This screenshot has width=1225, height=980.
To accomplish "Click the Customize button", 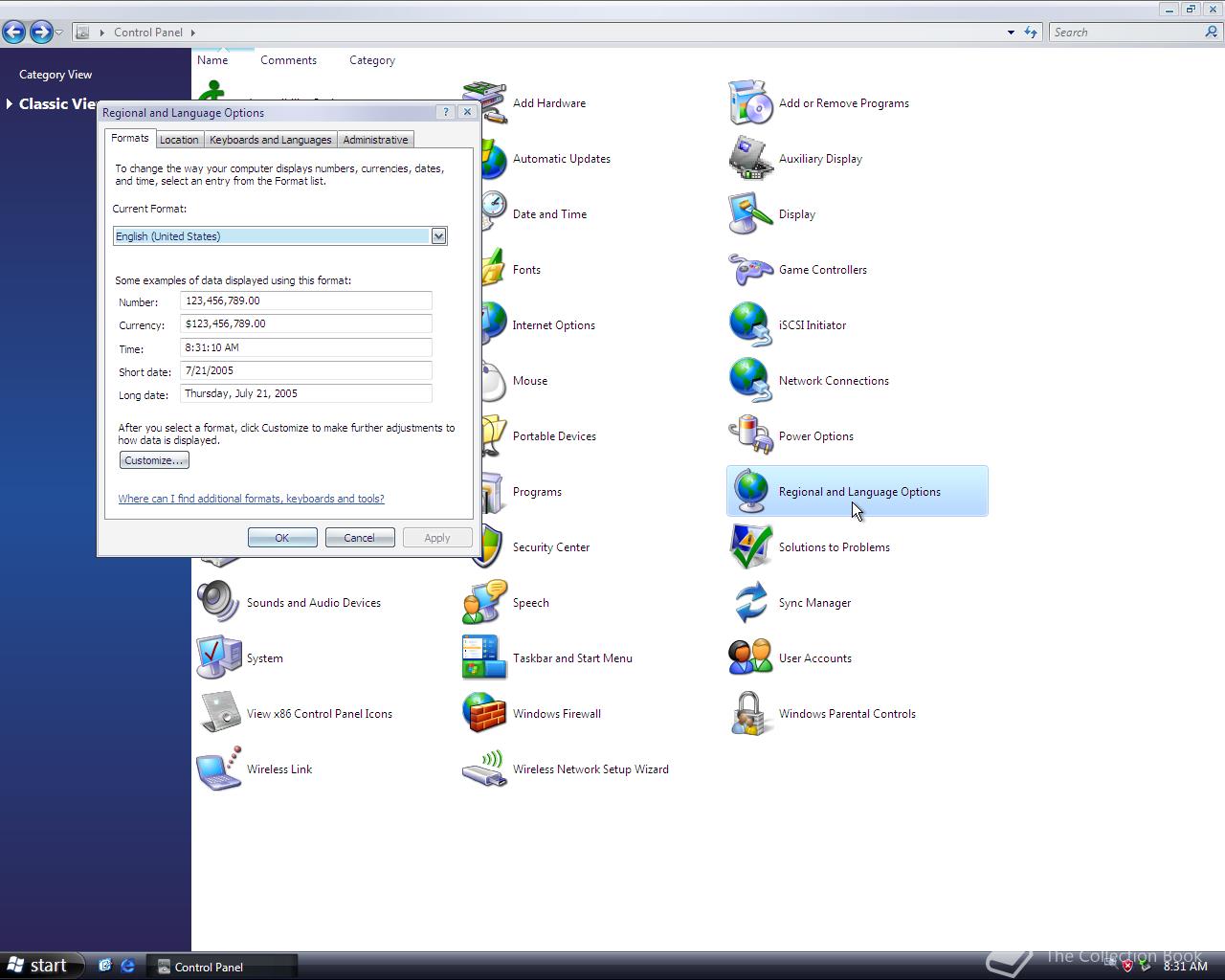I will (154, 460).
